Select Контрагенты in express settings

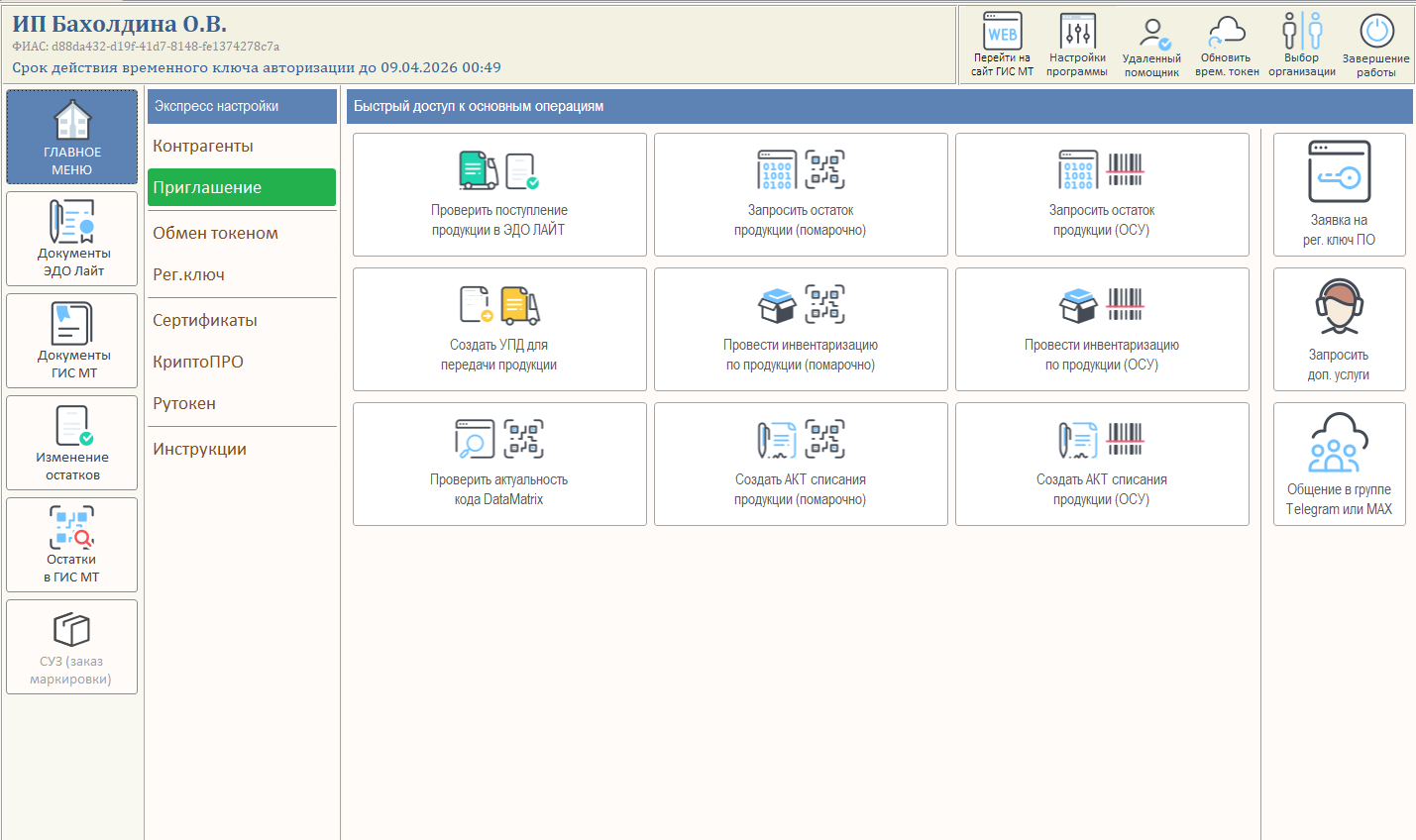203,146
